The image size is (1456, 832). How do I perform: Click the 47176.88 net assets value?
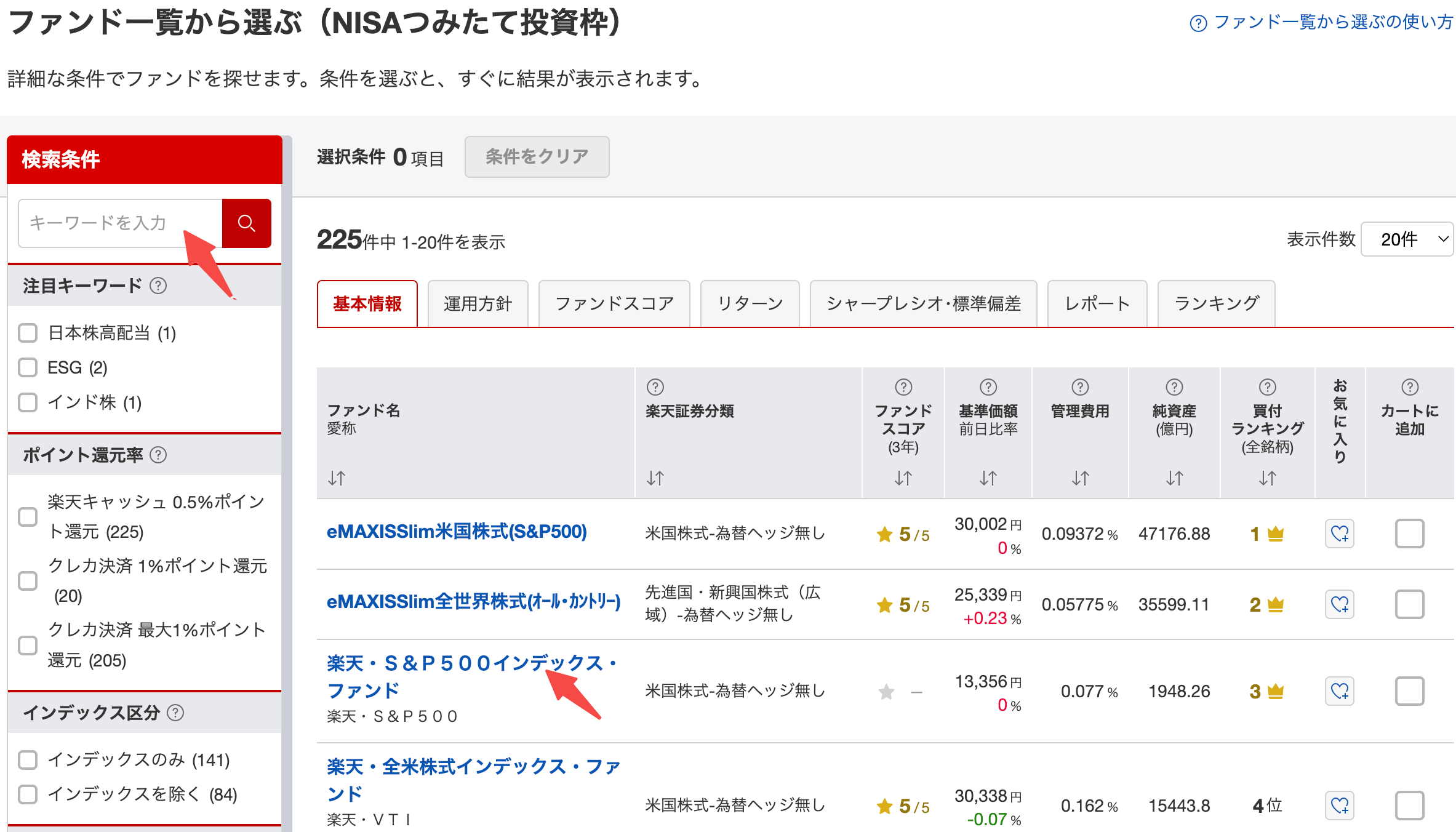[x=1174, y=534]
